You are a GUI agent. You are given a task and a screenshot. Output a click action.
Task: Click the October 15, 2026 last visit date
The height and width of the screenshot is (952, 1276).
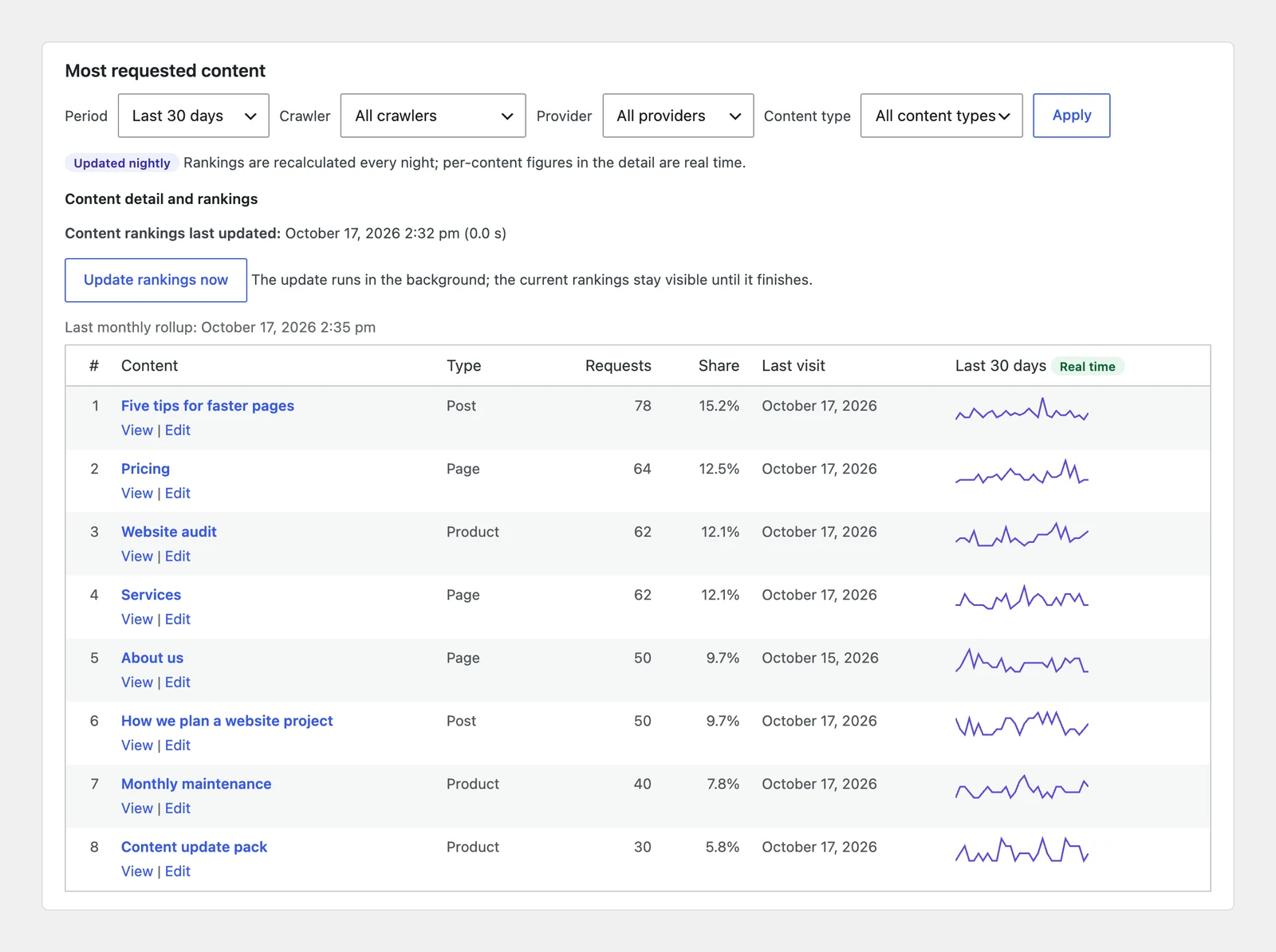[820, 658]
